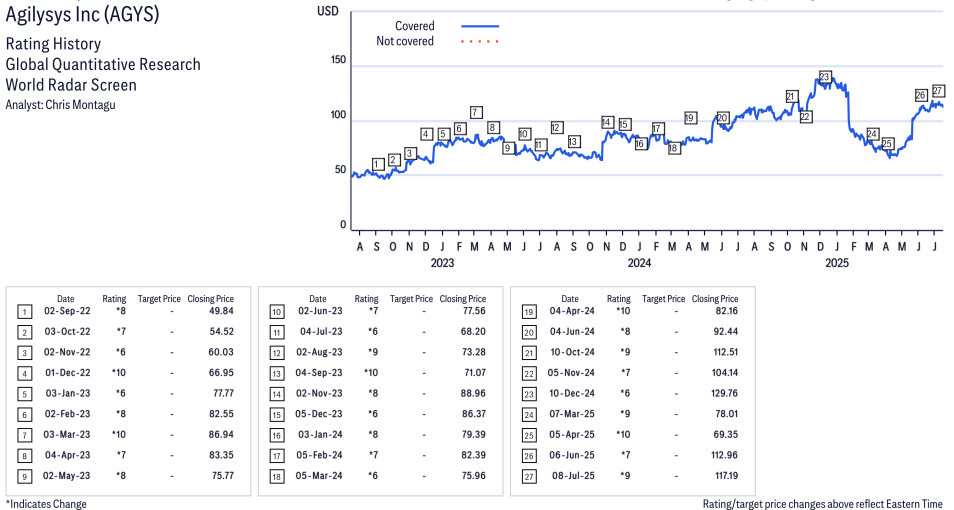Click the date 02-Sep-22
The image size is (954, 510).
point(67,311)
